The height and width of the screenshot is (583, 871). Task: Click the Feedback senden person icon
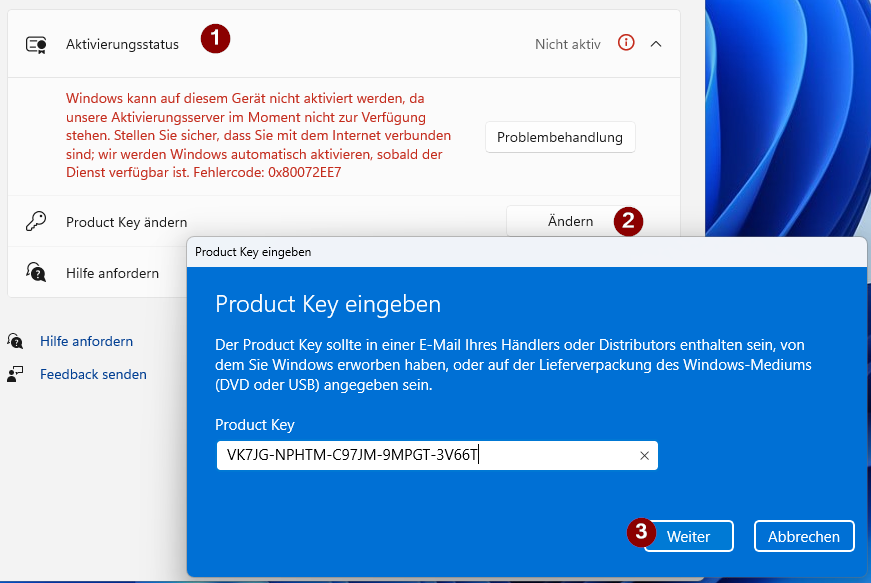click(15, 374)
